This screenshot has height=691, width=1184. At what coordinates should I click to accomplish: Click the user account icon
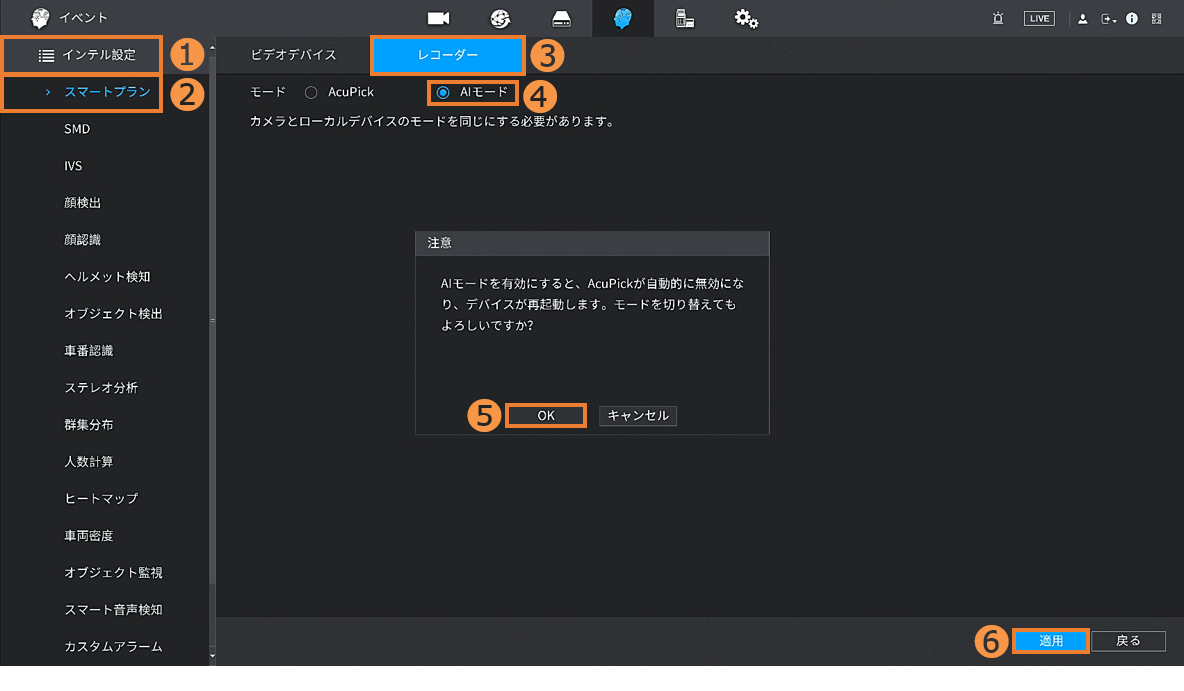click(x=1083, y=19)
